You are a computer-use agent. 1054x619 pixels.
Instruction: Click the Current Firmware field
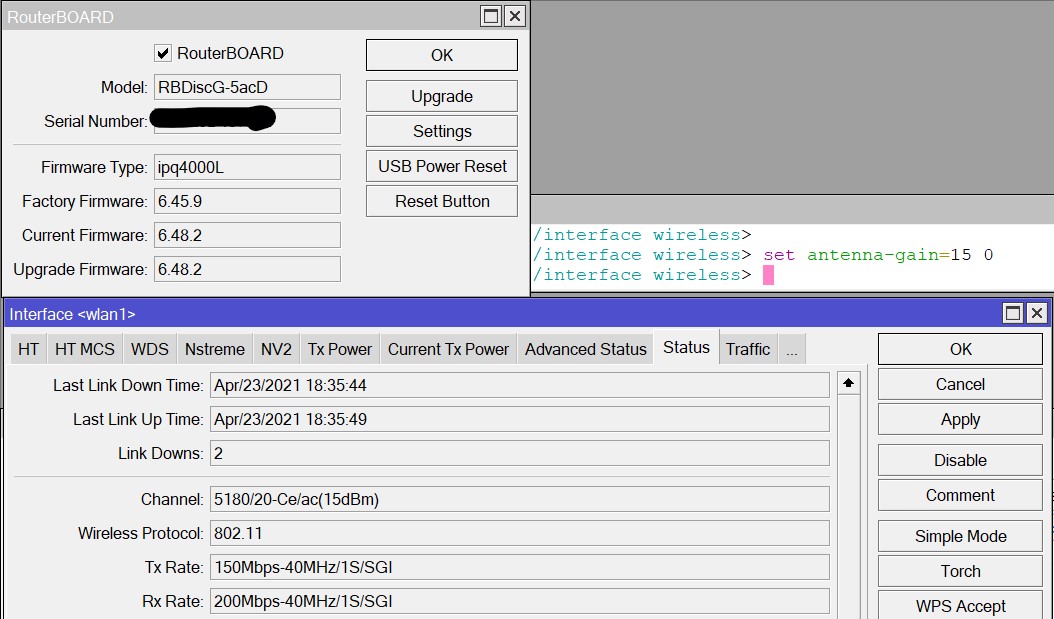(x=247, y=235)
